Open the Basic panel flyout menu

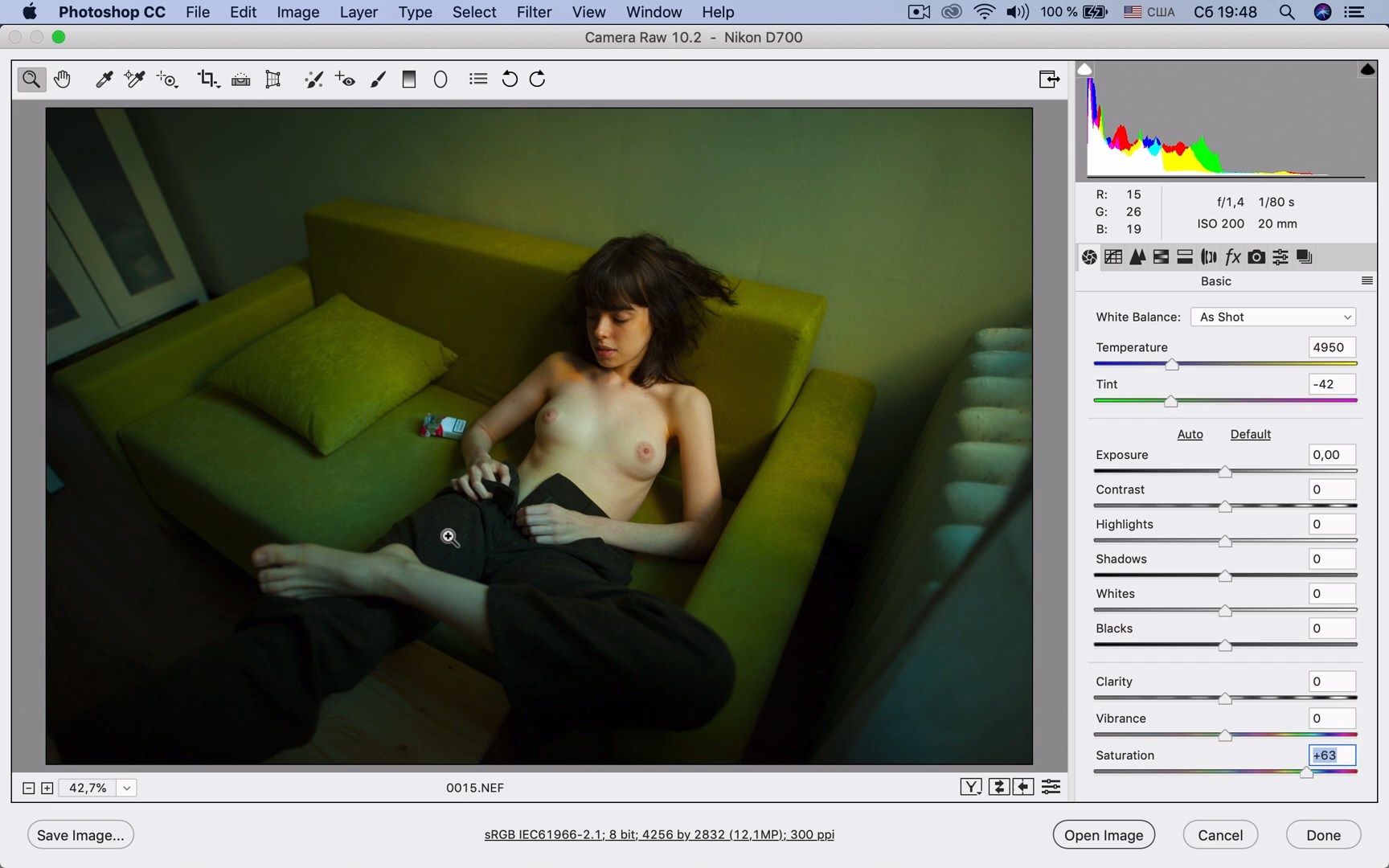1366,281
